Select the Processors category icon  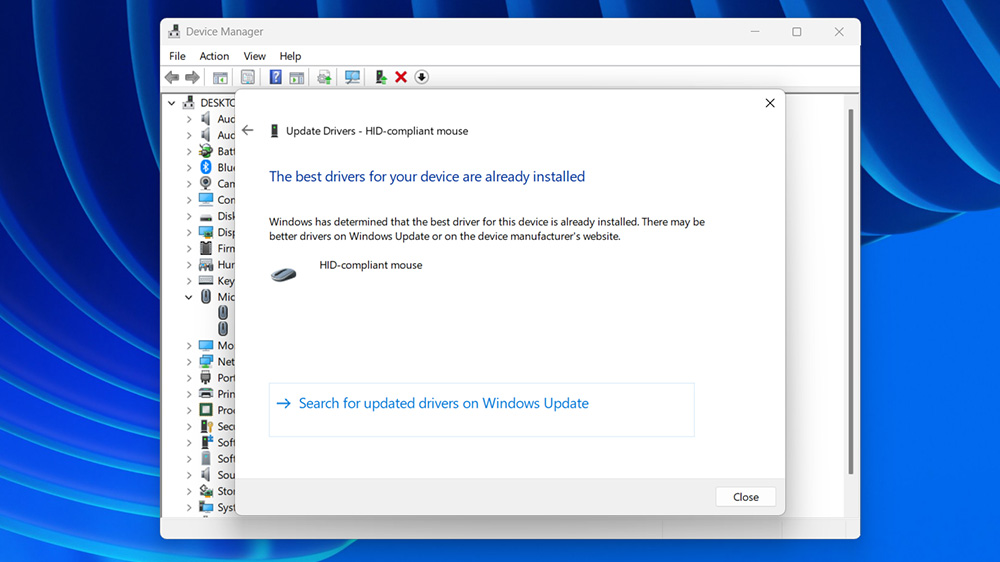coord(206,410)
